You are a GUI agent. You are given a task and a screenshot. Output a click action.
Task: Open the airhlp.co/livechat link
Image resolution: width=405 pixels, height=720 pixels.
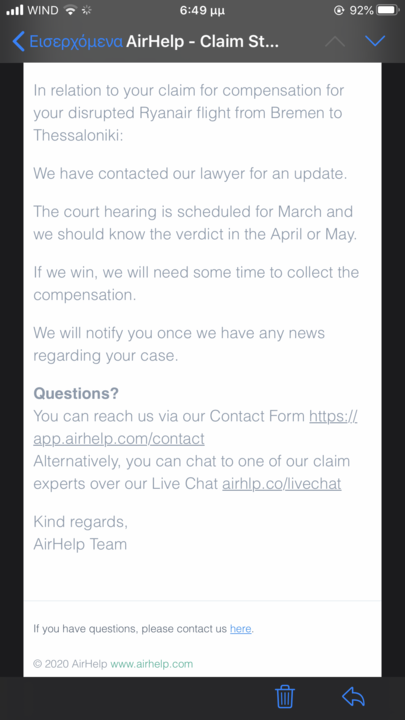pyautogui.click(x=281, y=484)
